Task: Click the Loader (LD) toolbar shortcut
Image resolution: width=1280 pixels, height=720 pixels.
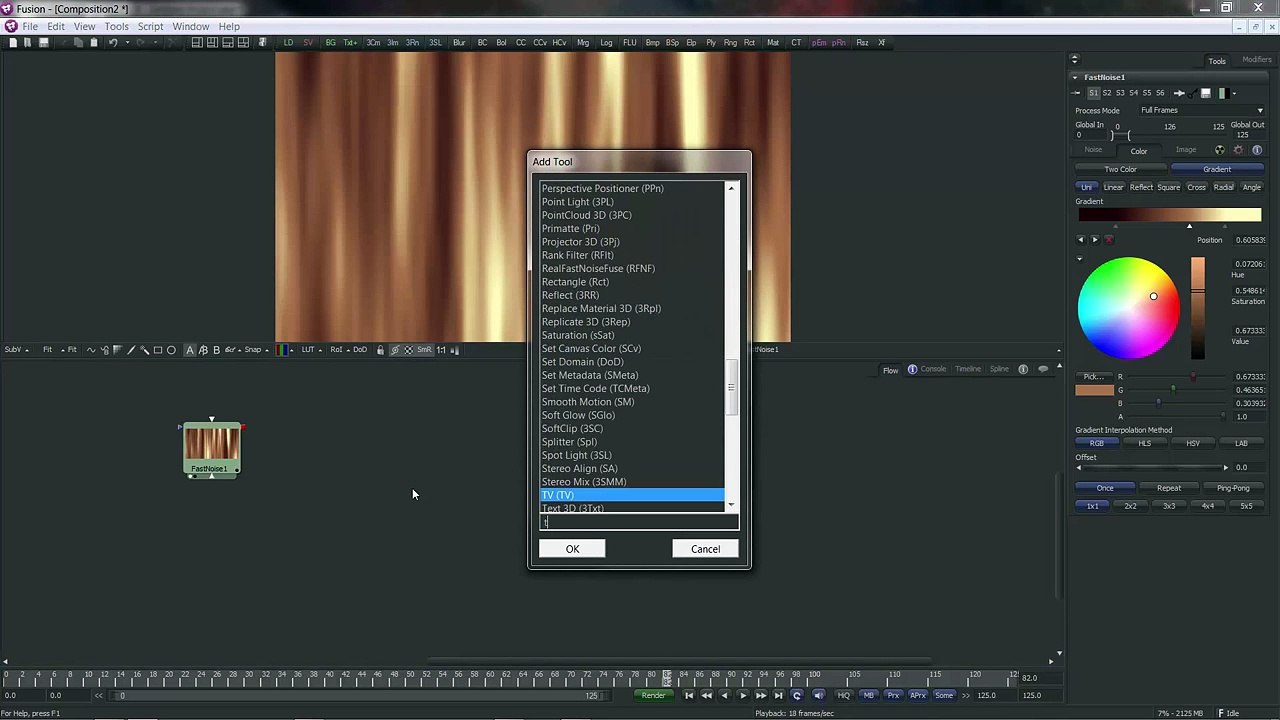Action: pyautogui.click(x=288, y=43)
